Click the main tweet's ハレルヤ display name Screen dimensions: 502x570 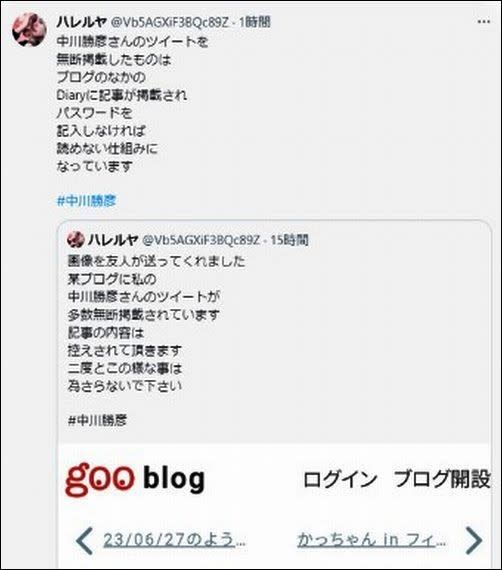[81, 22]
